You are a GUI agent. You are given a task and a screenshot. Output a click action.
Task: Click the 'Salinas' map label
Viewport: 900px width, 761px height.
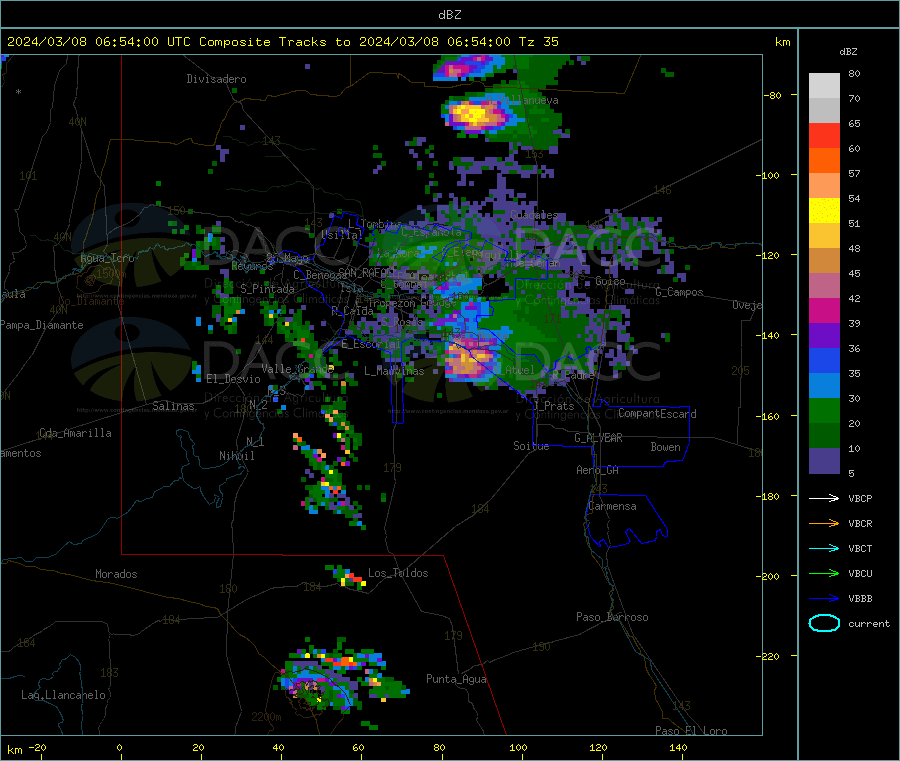coord(173,406)
